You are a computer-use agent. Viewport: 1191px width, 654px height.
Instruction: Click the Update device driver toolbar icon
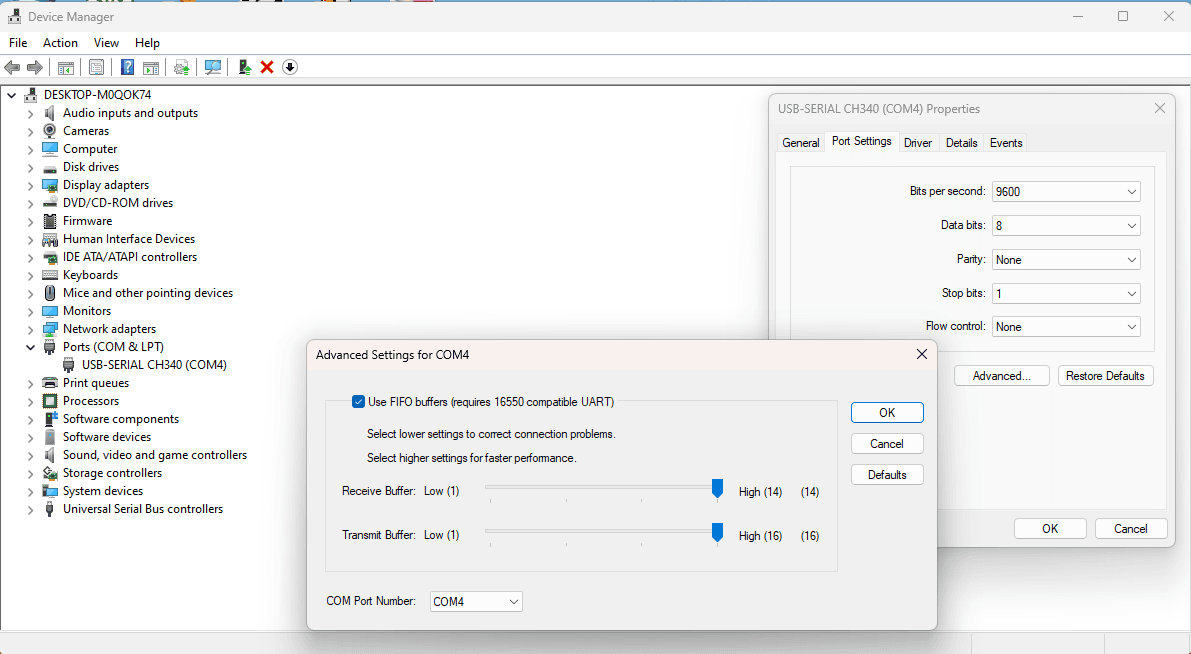pyautogui.click(x=245, y=68)
